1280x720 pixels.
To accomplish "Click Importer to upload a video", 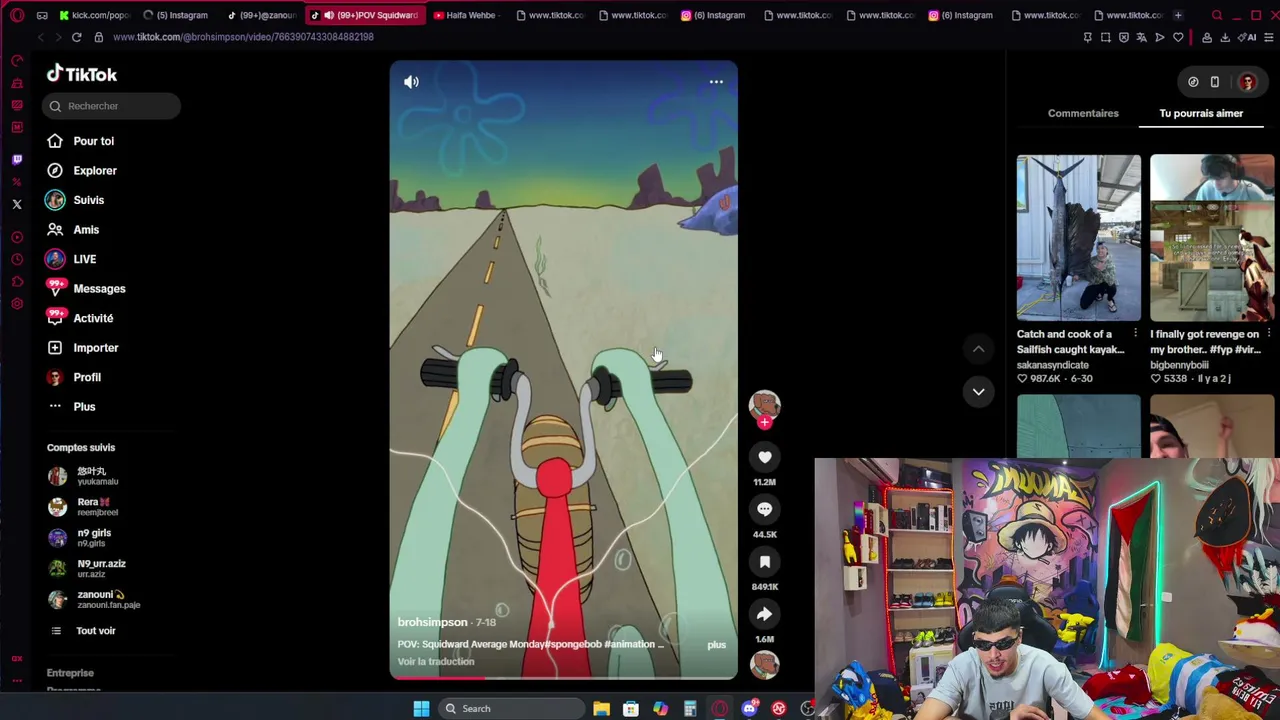I will coord(82,348).
